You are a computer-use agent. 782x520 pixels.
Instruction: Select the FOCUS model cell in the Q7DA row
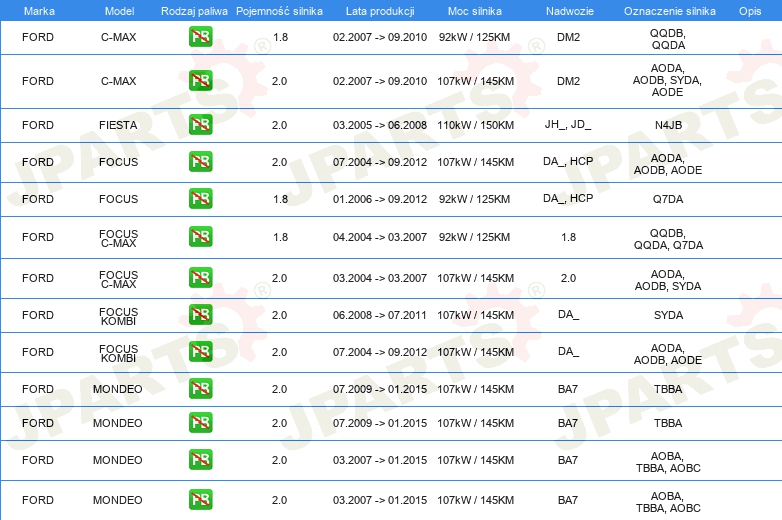[x=118, y=199]
